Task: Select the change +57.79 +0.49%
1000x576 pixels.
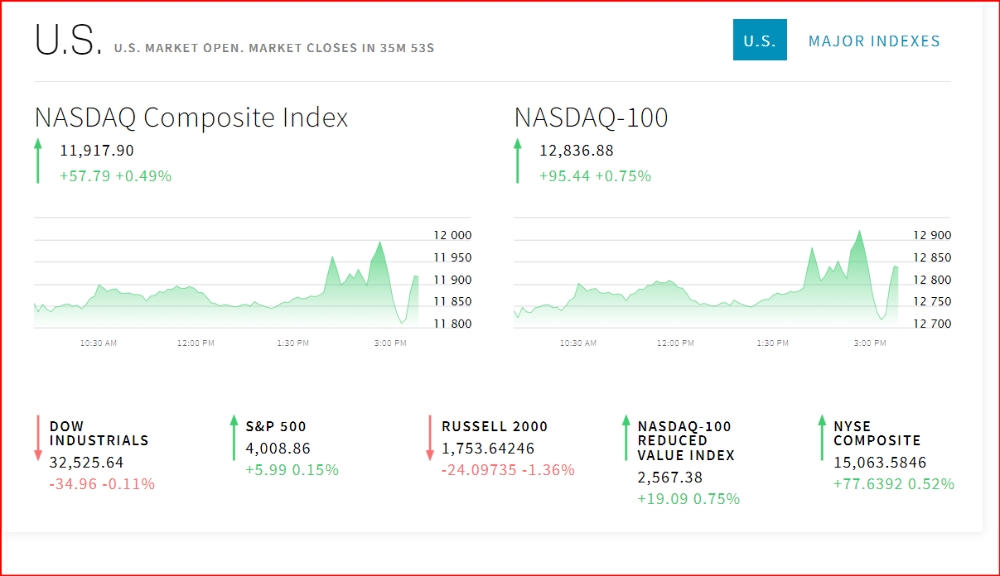Action: tap(115, 176)
